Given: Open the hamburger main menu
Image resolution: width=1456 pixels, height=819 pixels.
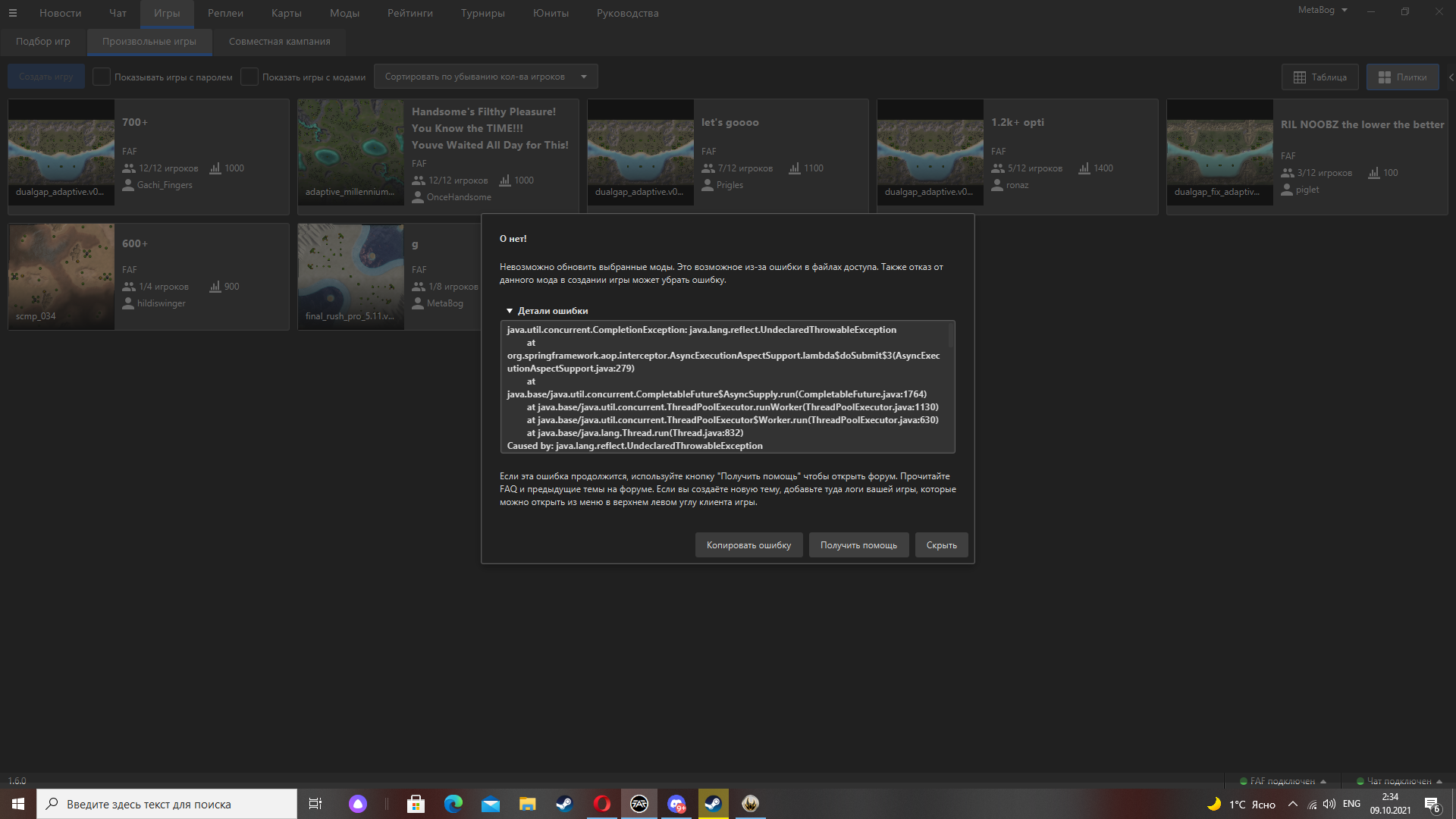Looking at the screenshot, I should (x=12, y=13).
